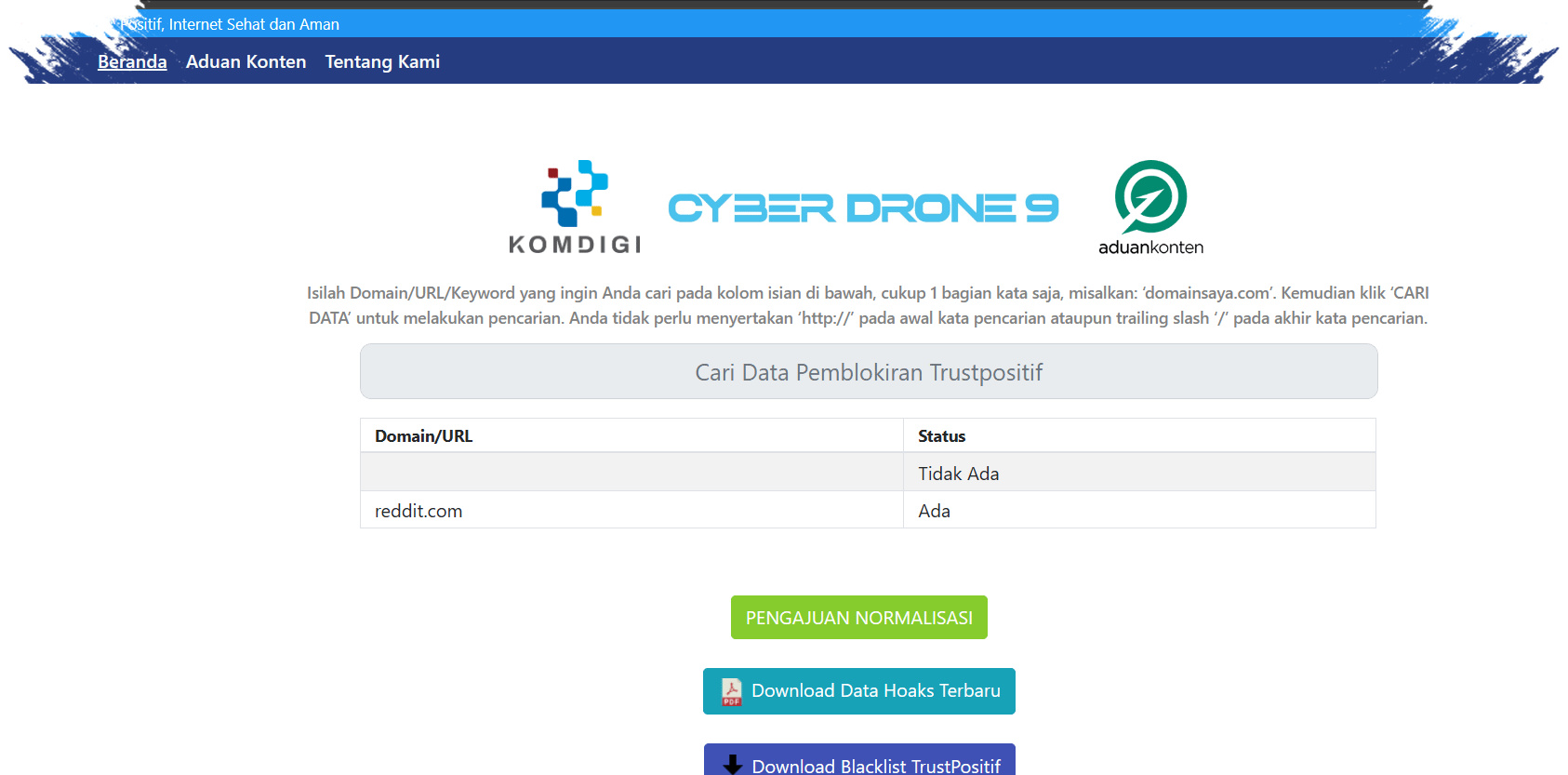Click Download Data Hoaks Terbaru button
This screenshot has height=775, width=1568.
coord(859,691)
